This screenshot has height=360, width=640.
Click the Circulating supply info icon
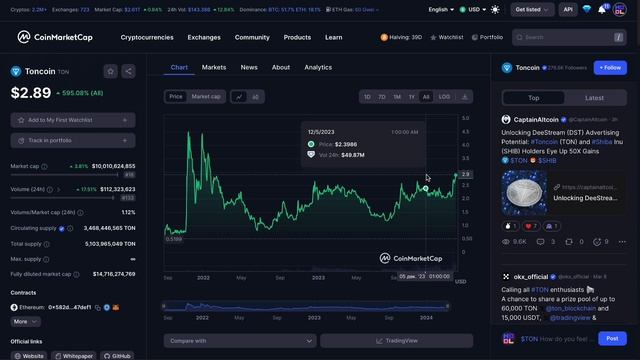point(70,229)
